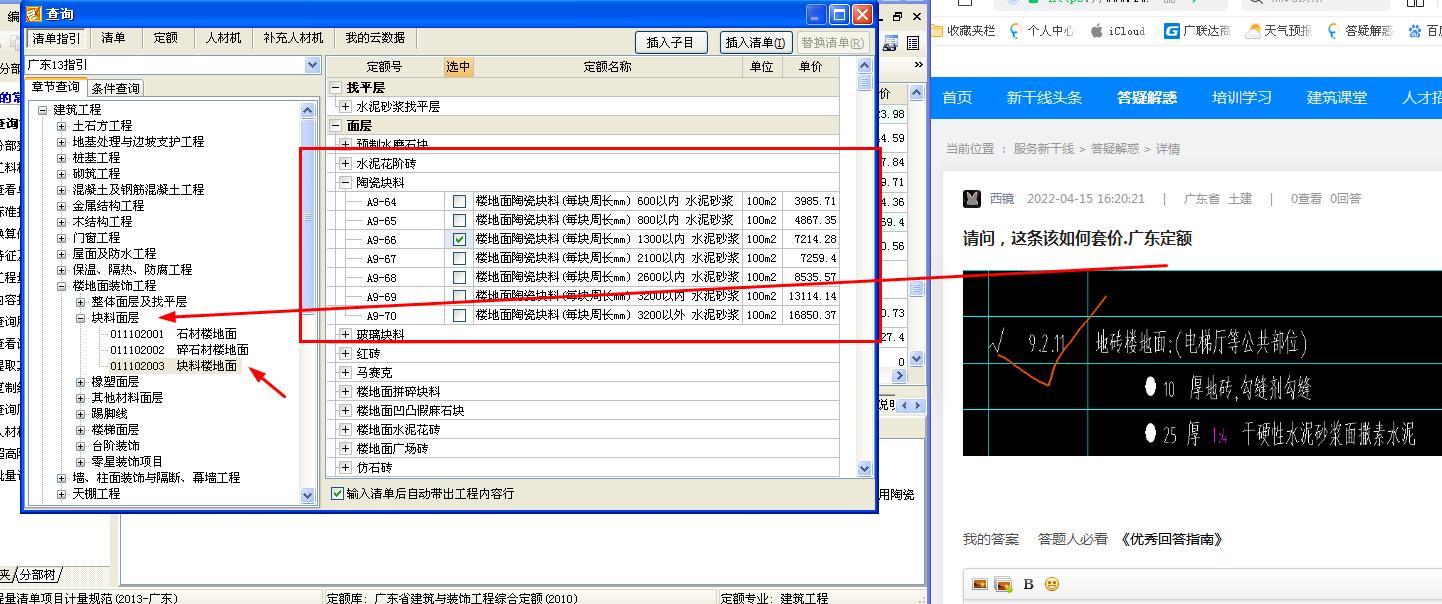Viewport: 1442px width, 604px height.
Task: Click the 答疑解惑 bookmark star icon
Action: pyautogui.click(x=1331, y=31)
